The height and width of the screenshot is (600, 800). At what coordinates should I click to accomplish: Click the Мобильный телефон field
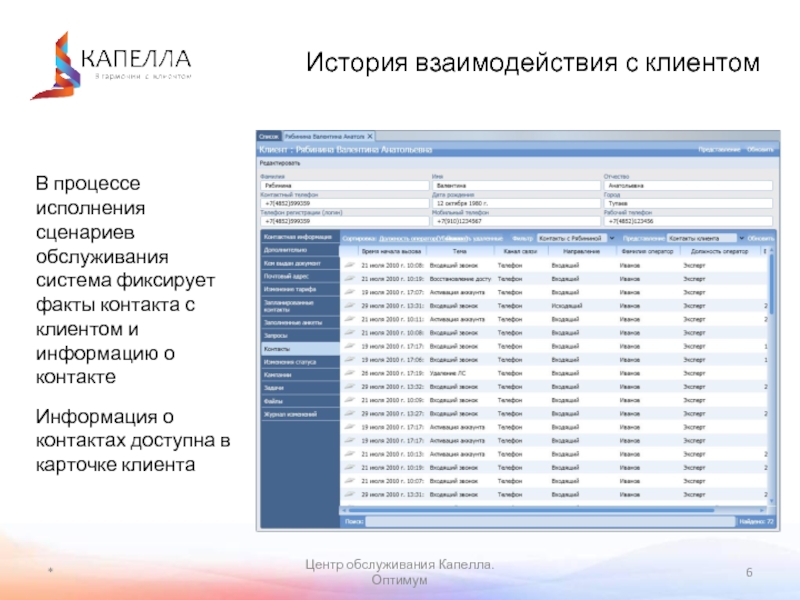tap(516, 221)
